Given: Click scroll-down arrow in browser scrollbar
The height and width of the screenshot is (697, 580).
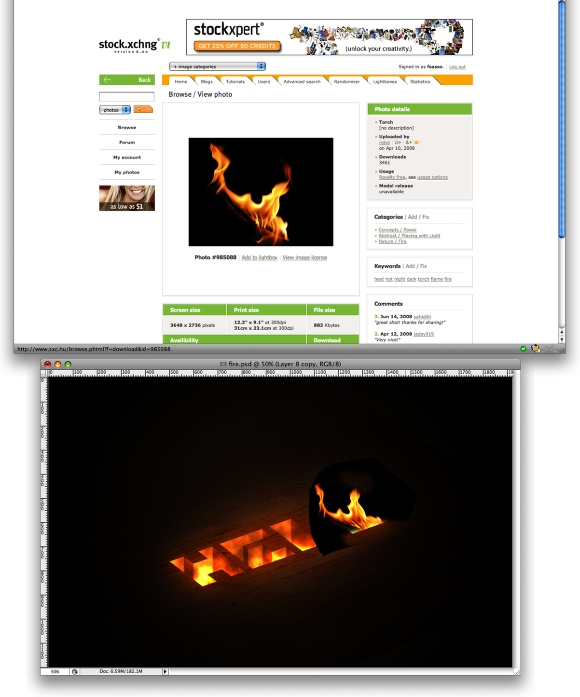Looking at the screenshot, I should pyautogui.click(x=562, y=339).
